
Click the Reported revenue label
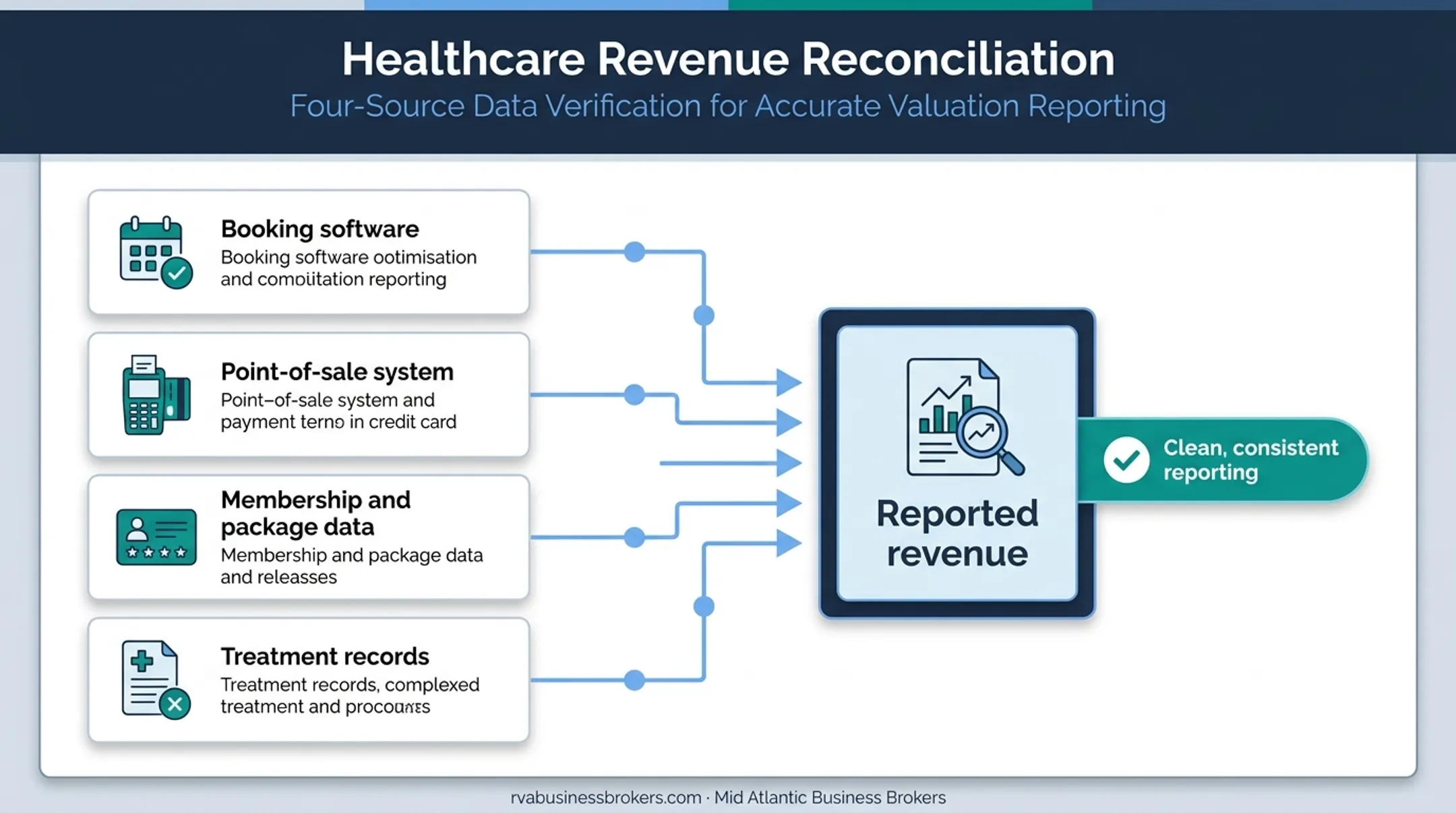click(957, 533)
